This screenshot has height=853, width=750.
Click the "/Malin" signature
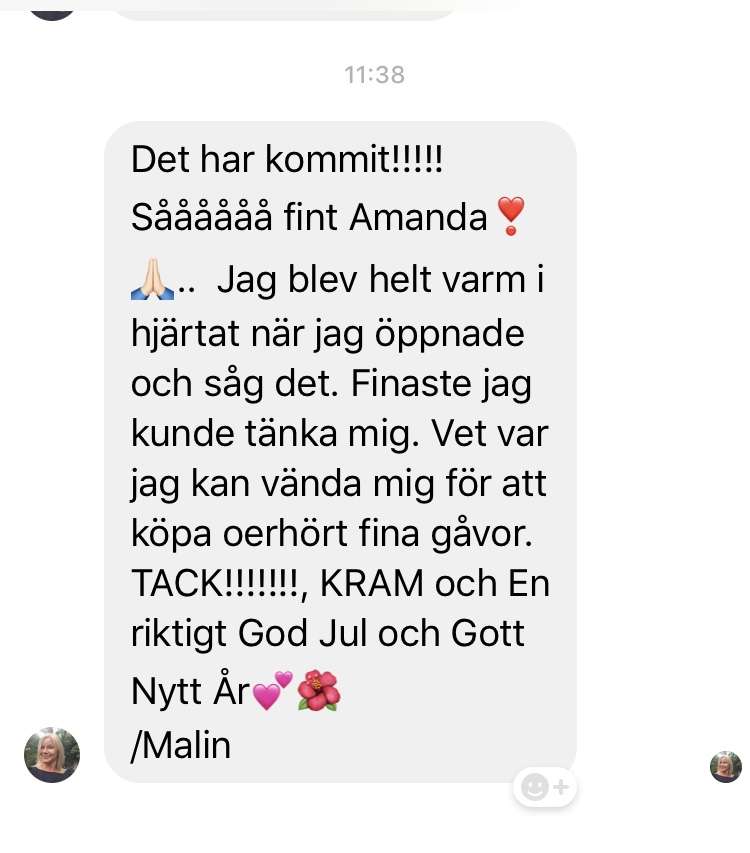[181, 746]
